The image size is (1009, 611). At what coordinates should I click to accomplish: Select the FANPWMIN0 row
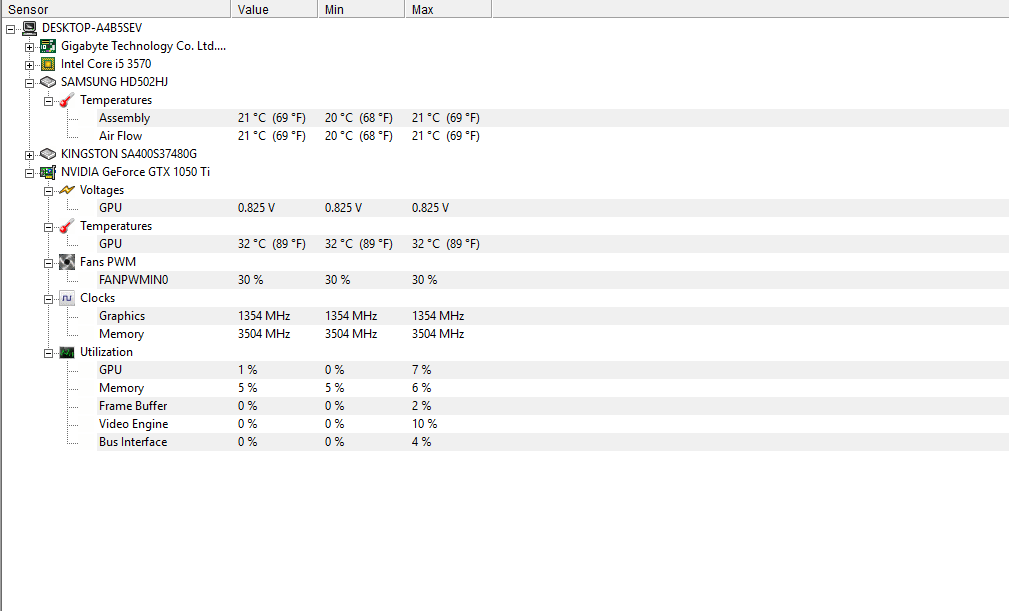click(x=553, y=280)
